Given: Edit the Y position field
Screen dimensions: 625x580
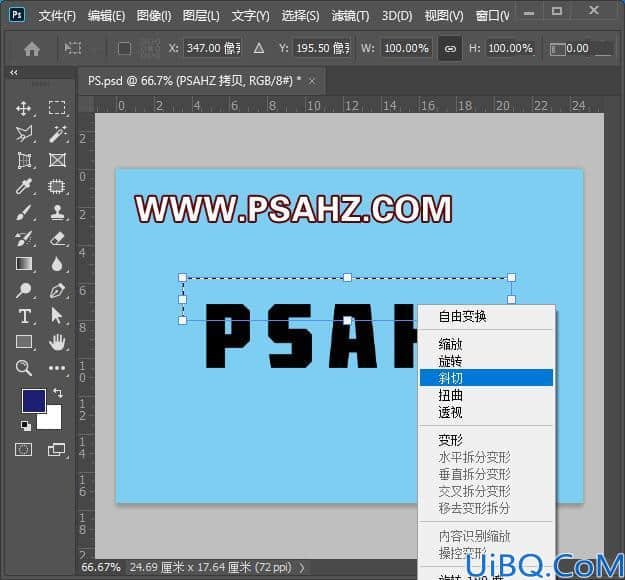Looking at the screenshot, I should pos(322,49).
